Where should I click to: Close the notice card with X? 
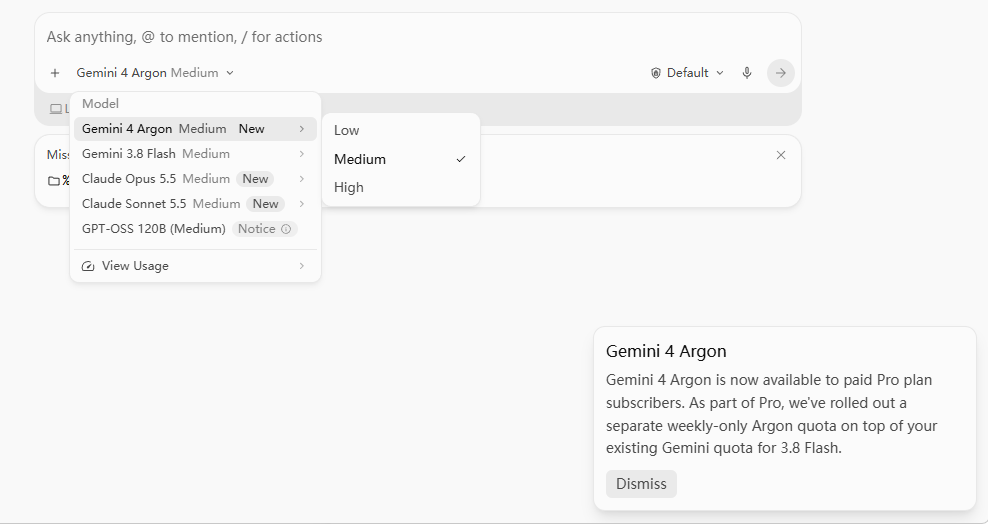(x=781, y=155)
